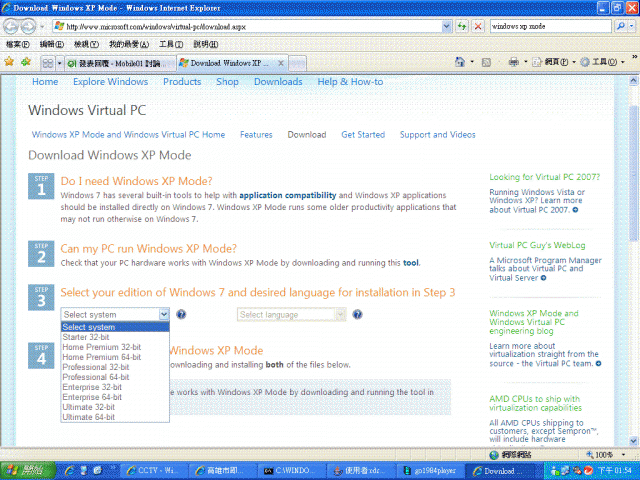Screen dimensions: 640x480
Task: Click the address bar URL field
Action: pos(247,27)
